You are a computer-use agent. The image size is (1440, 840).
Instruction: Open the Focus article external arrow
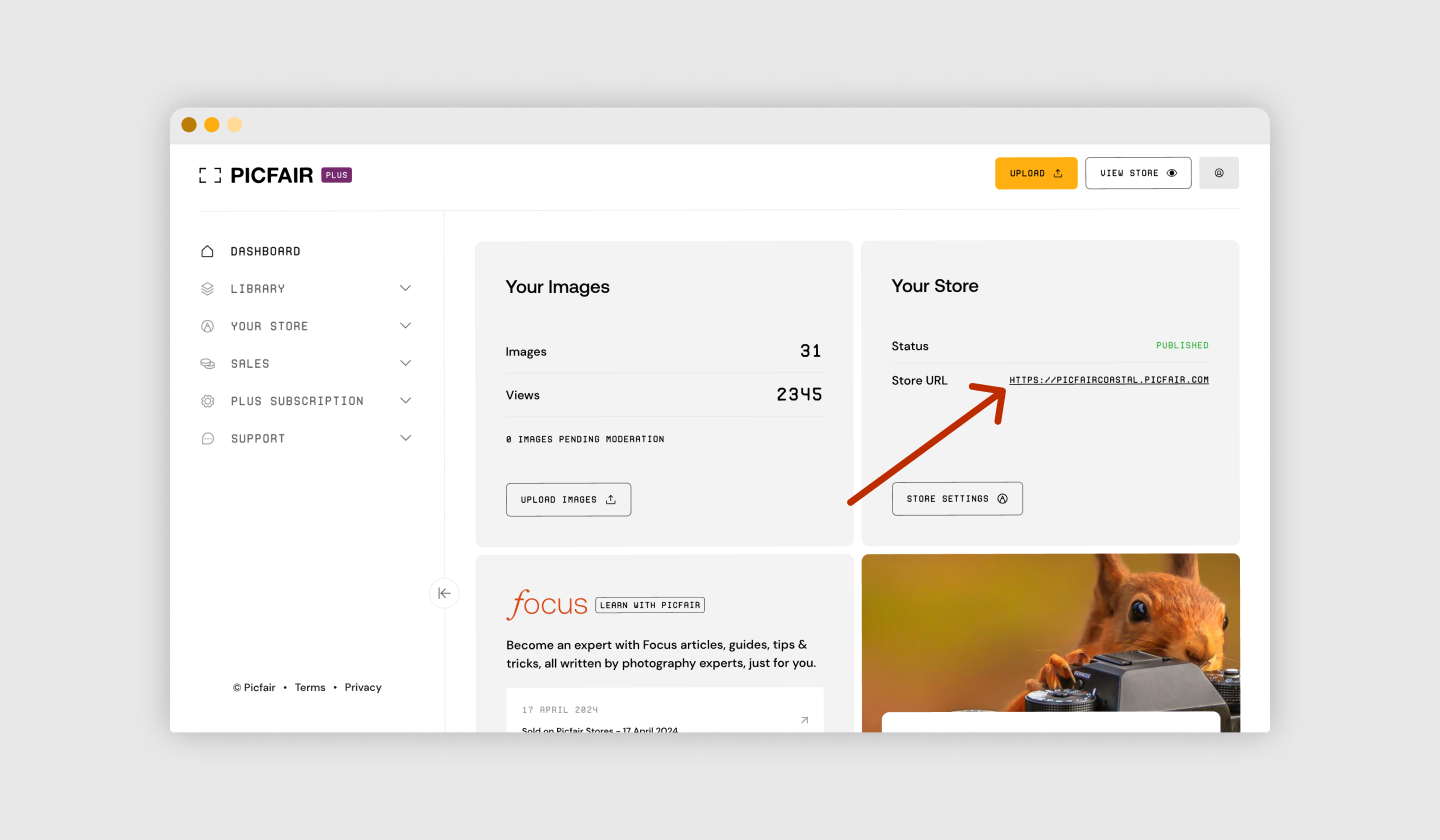[804, 720]
